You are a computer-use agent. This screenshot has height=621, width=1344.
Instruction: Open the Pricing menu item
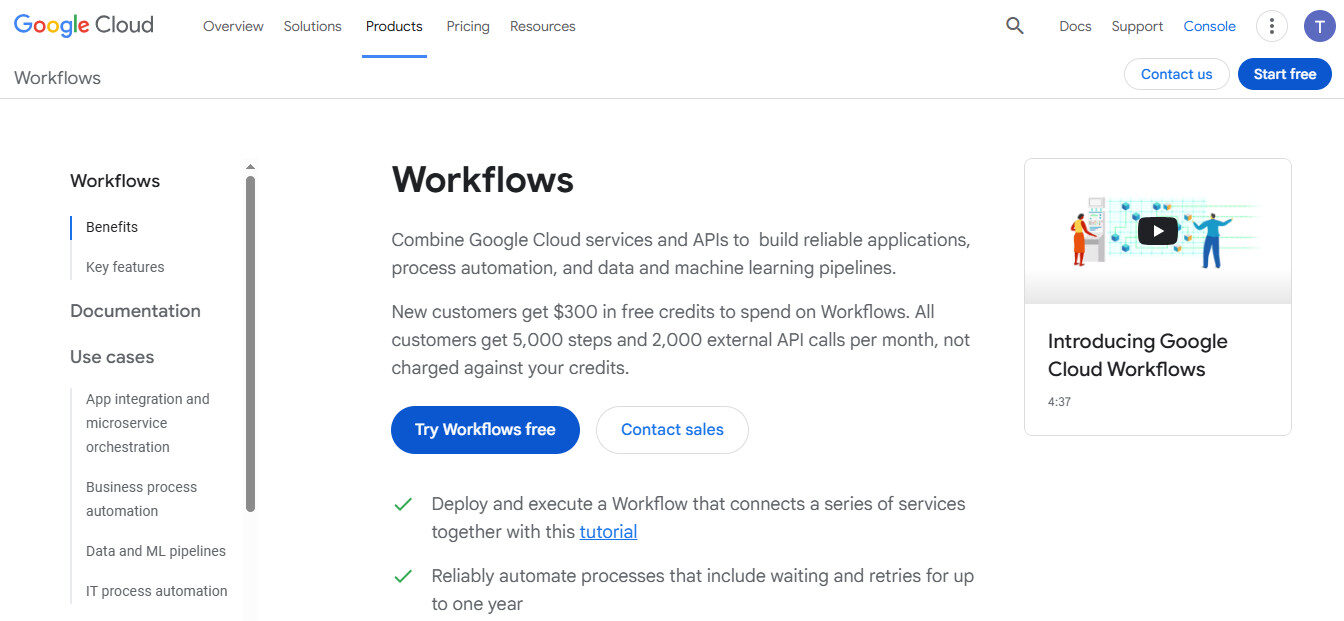(467, 26)
